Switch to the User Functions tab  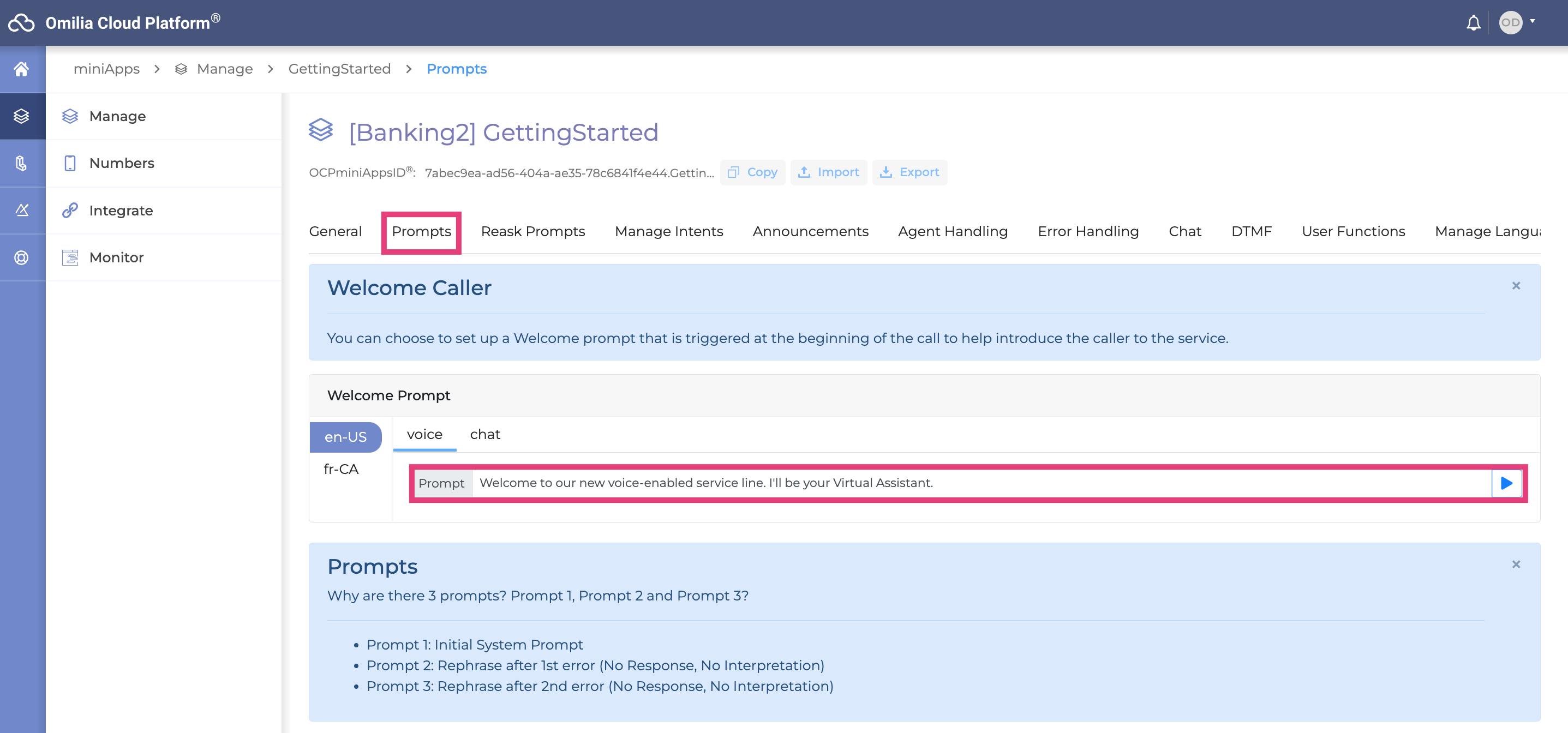coord(1353,231)
